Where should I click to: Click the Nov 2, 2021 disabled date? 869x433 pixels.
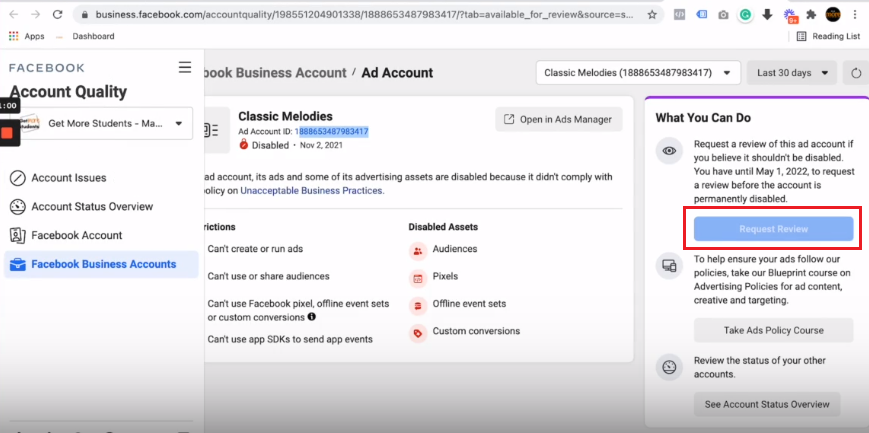321,145
